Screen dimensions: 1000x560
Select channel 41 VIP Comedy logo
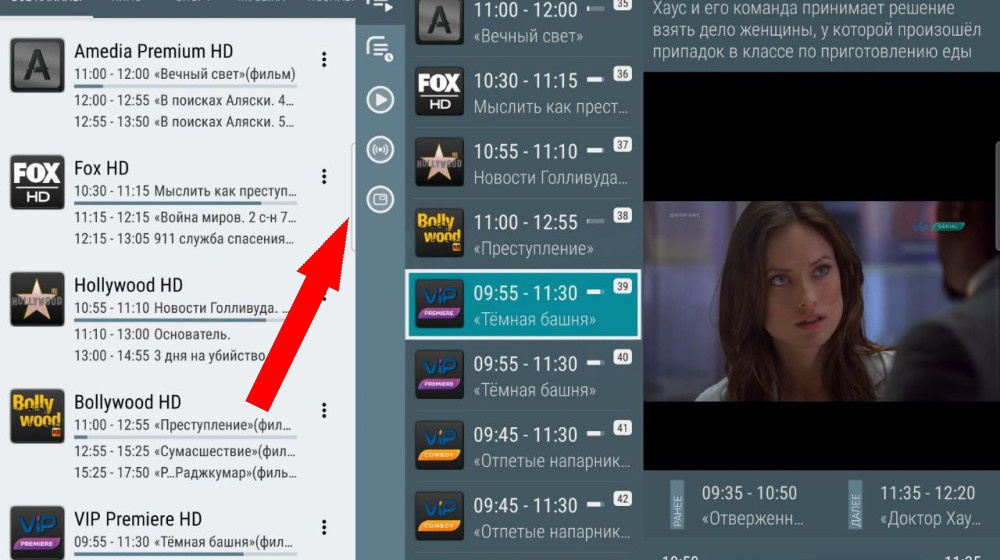(439, 445)
